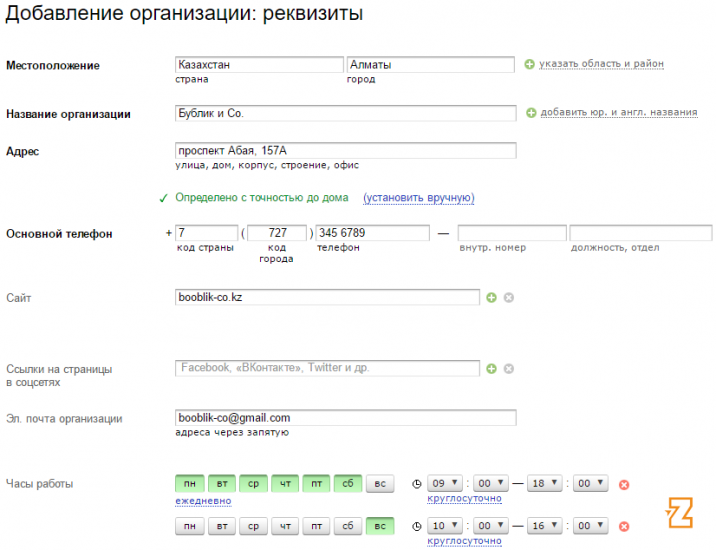Click the empty 'внутр. номер' extension field
The image size is (716, 550).
coord(512,233)
